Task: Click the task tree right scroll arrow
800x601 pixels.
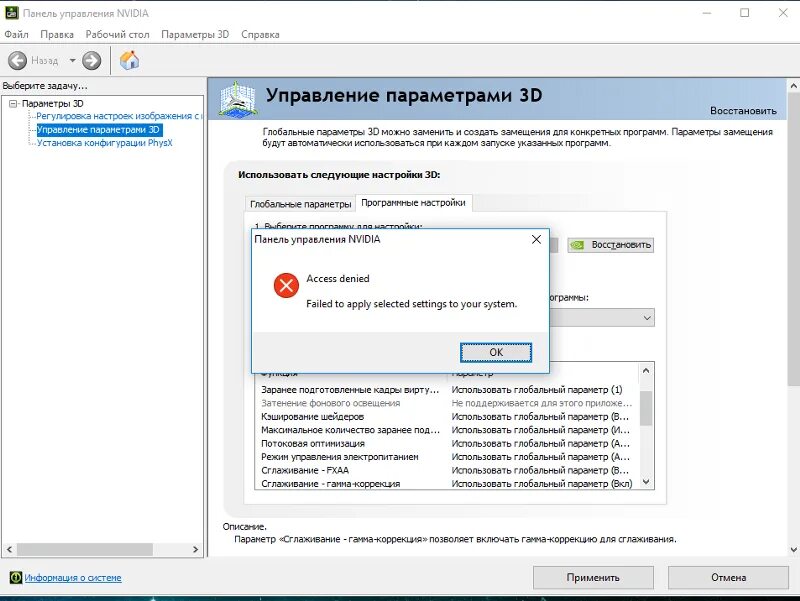Action: point(195,549)
